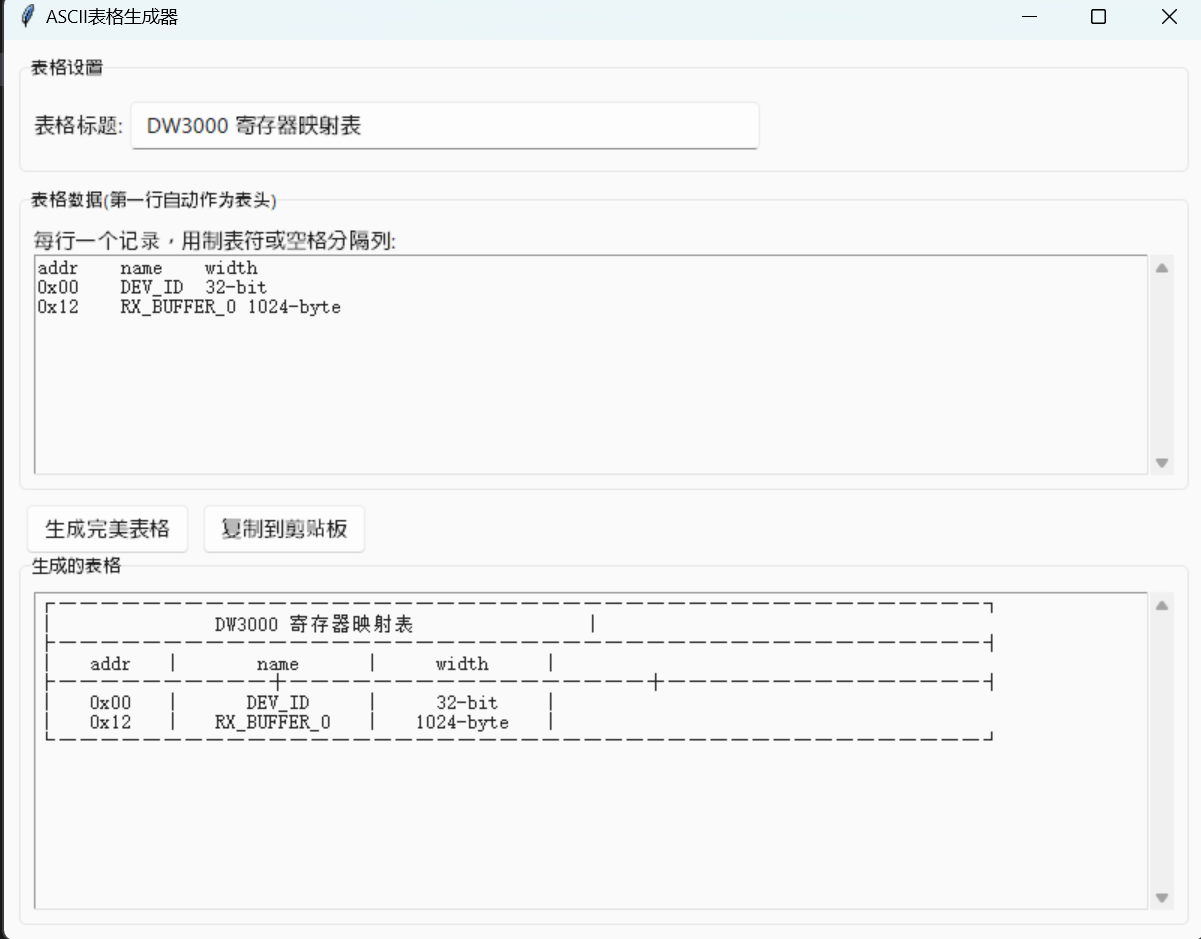Click the feather app icon in title bar
This screenshot has height=939, width=1201.
[x=27, y=17]
